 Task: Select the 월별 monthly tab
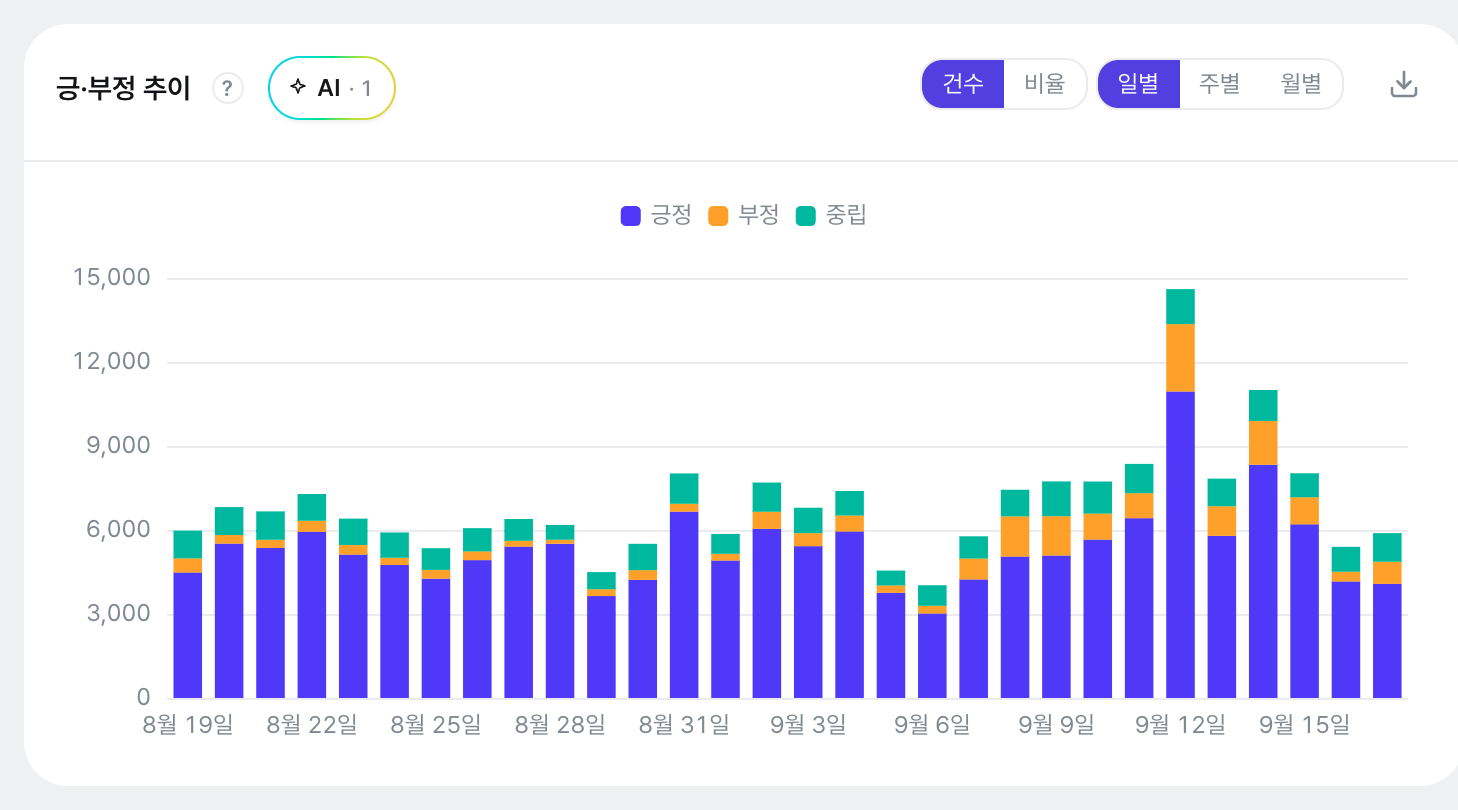1301,84
